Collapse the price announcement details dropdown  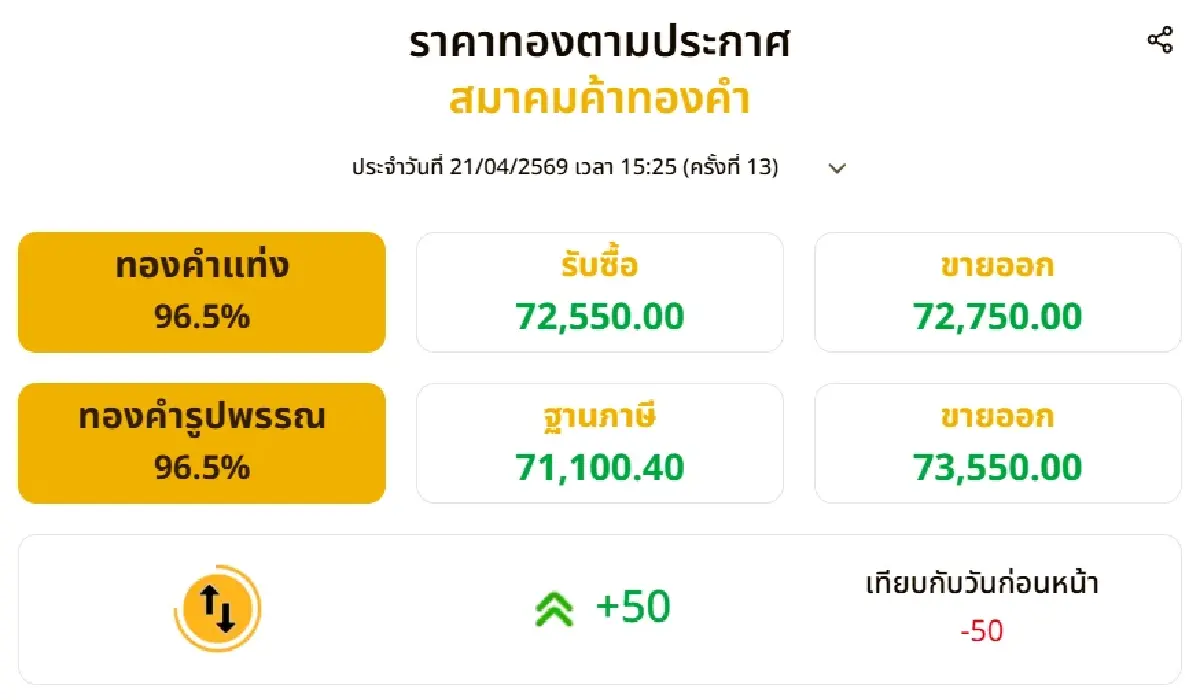pyautogui.click(x=838, y=168)
